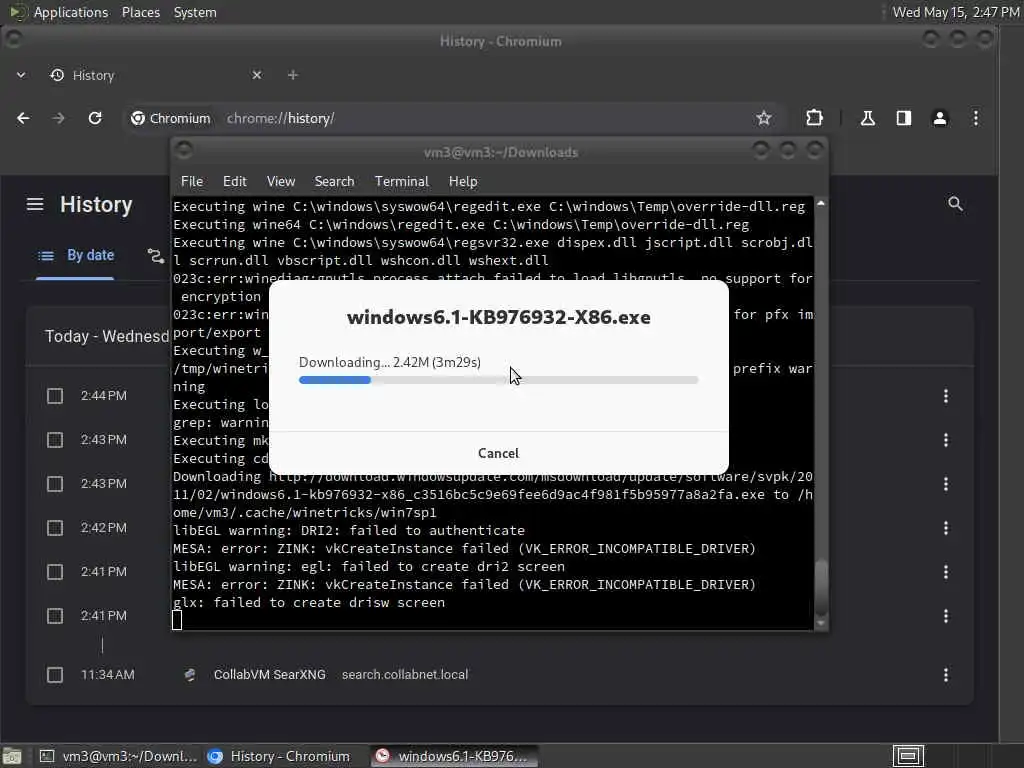Select the second 2:43 PM history checkbox
The image size is (1024, 768).
point(55,484)
